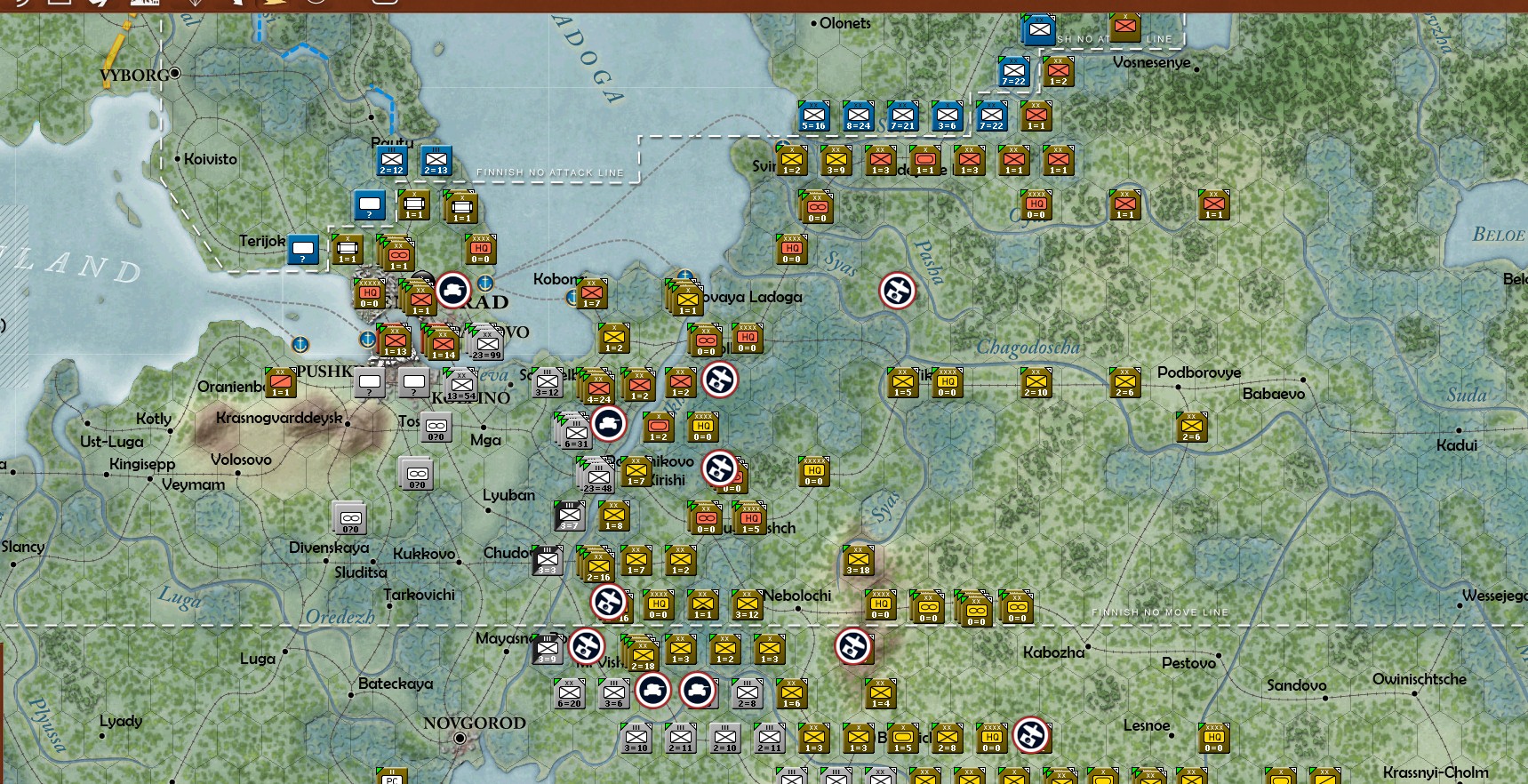The image size is (1528, 784).
Task: Select the German stack labeled 23=99 near Leningrad
Action: tap(486, 343)
